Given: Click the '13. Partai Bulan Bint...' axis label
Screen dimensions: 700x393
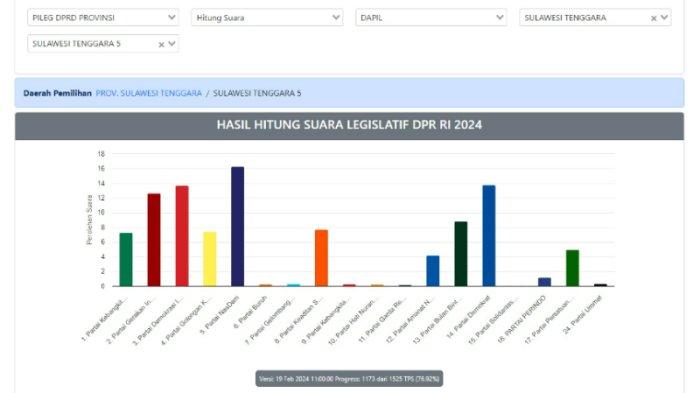Looking at the screenshot, I should pos(437,320).
